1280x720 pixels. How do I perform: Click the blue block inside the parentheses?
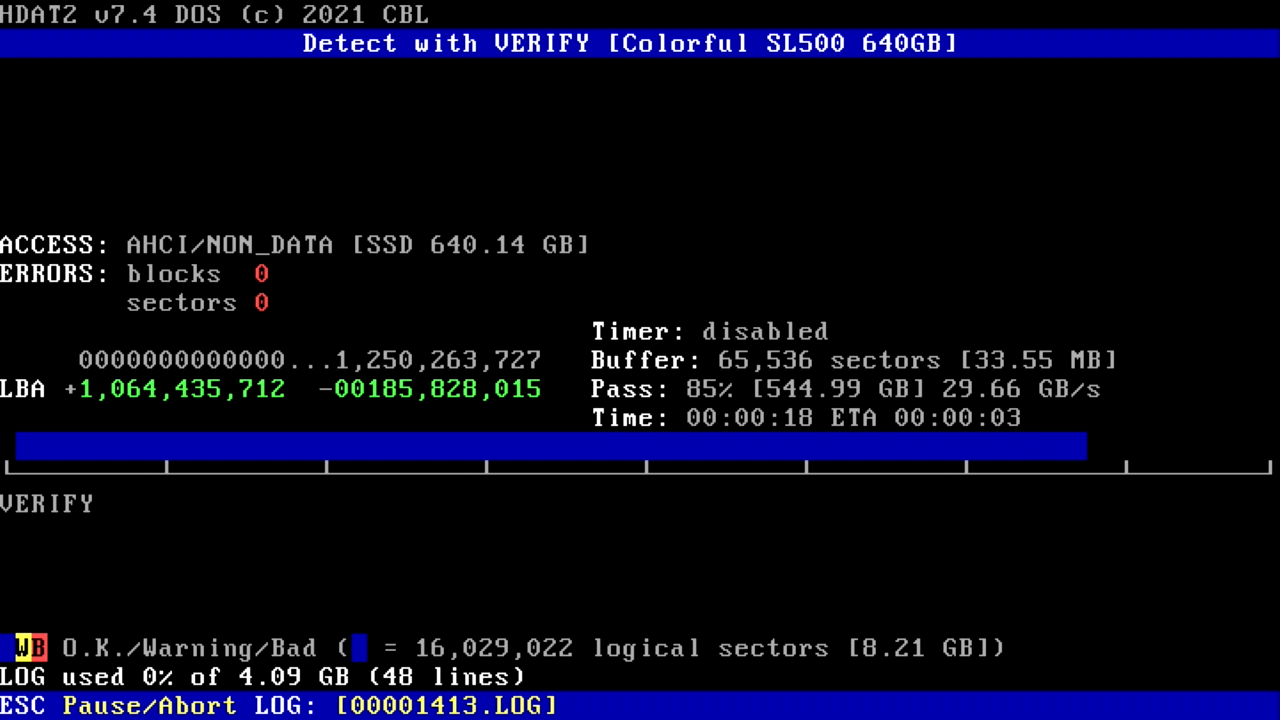coord(359,648)
